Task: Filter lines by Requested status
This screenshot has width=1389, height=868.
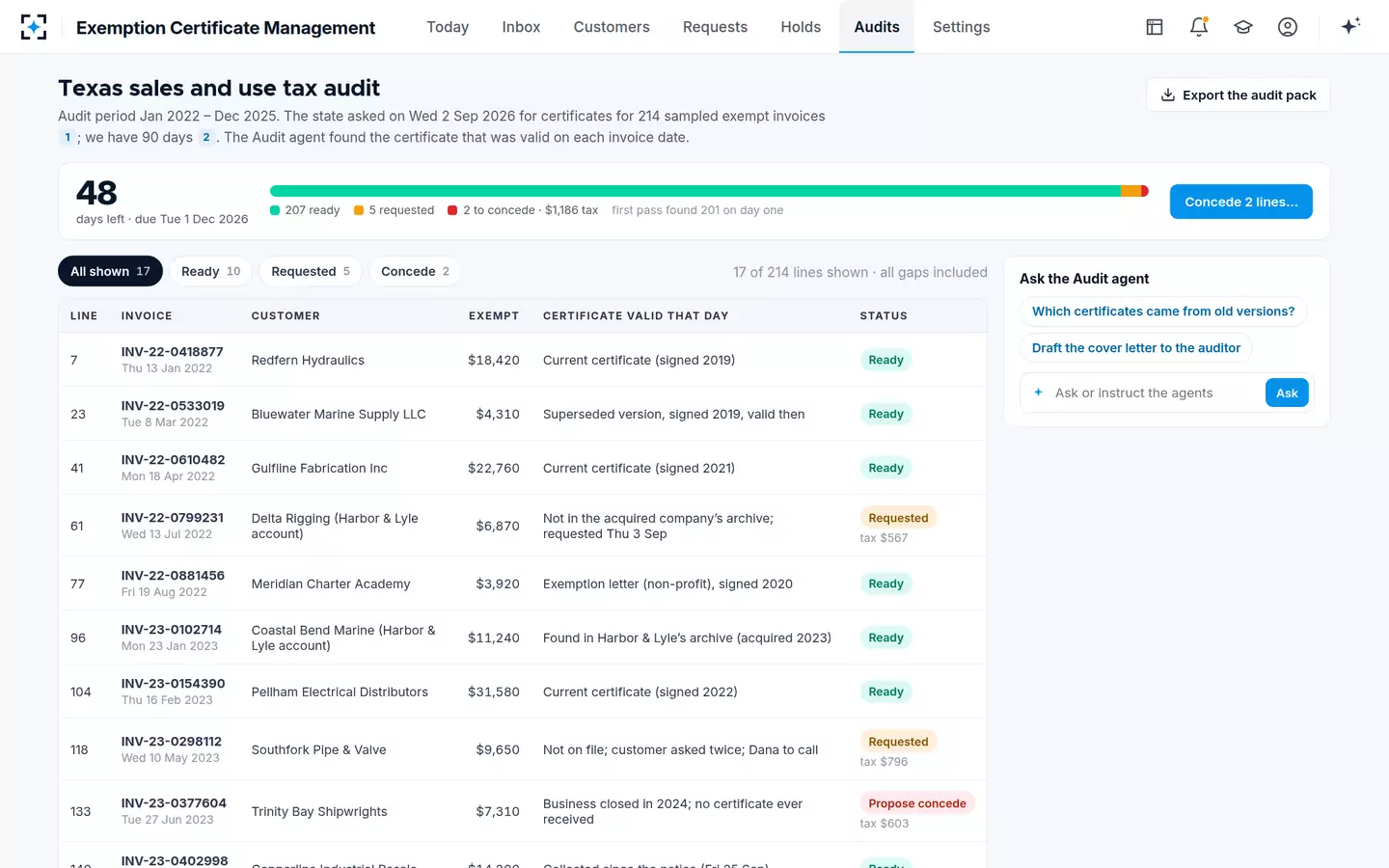Action: click(x=311, y=271)
